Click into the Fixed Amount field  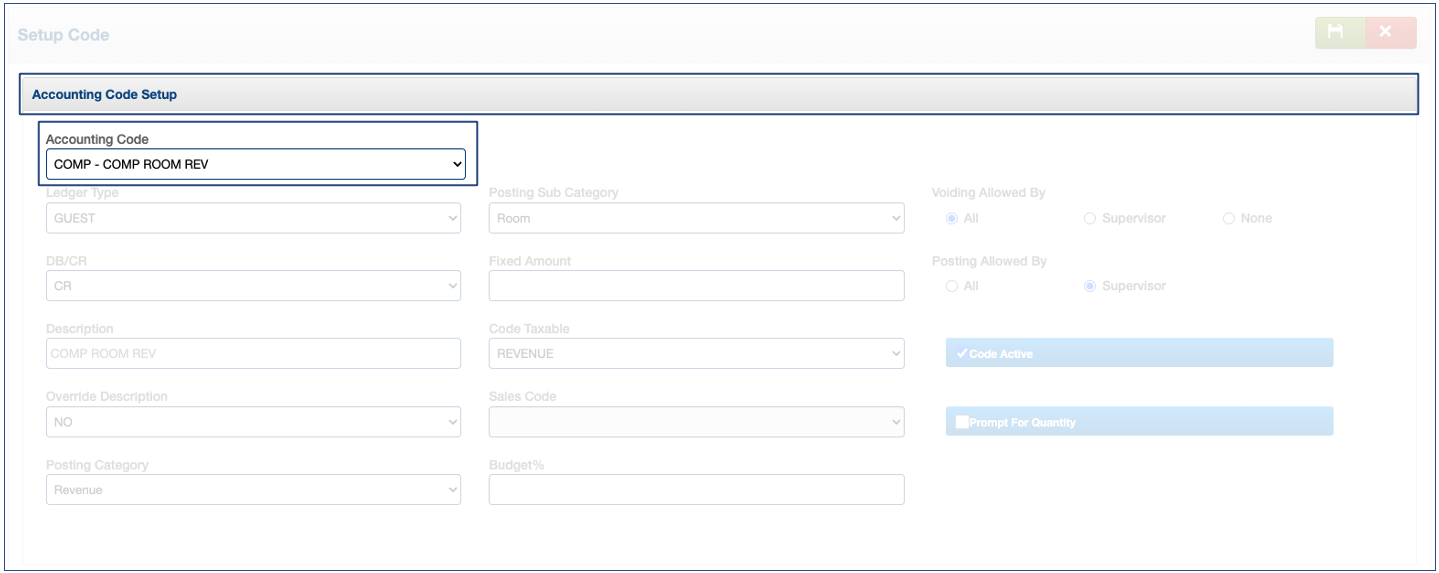[x=696, y=286]
